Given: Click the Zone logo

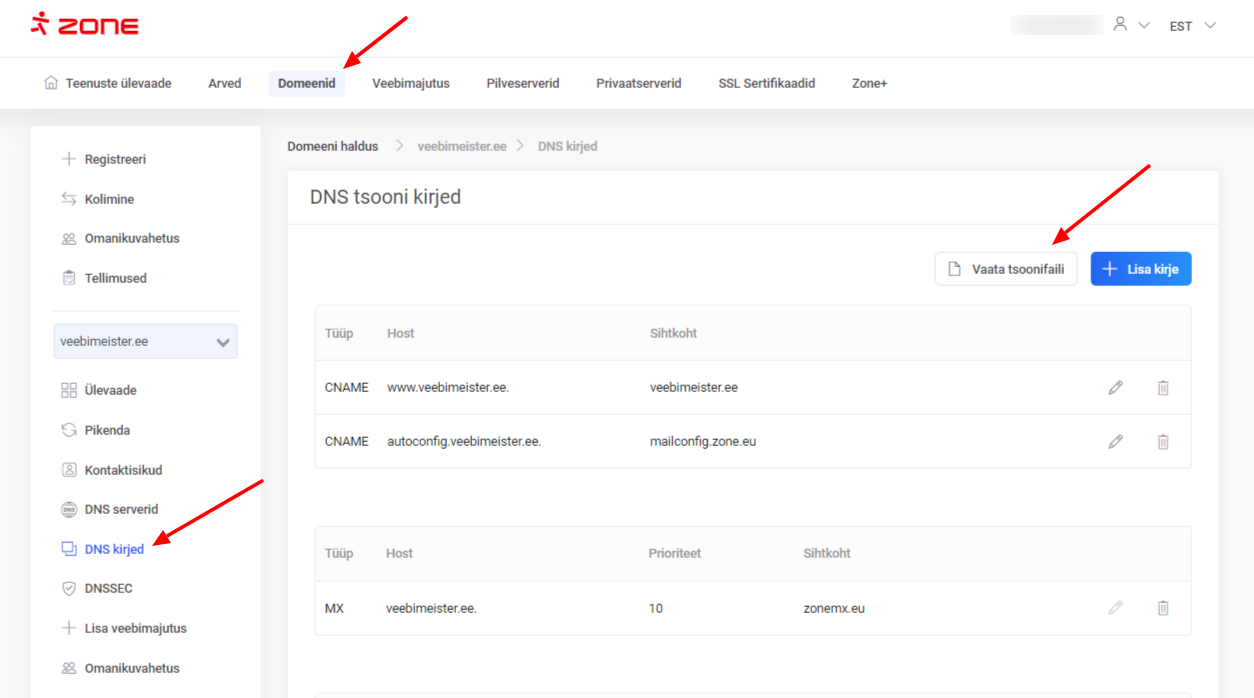Looking at the screenshot, I should coord(84,25).
